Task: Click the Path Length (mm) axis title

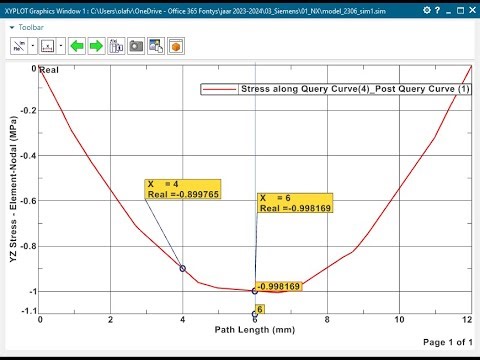Action: (255, 330)
